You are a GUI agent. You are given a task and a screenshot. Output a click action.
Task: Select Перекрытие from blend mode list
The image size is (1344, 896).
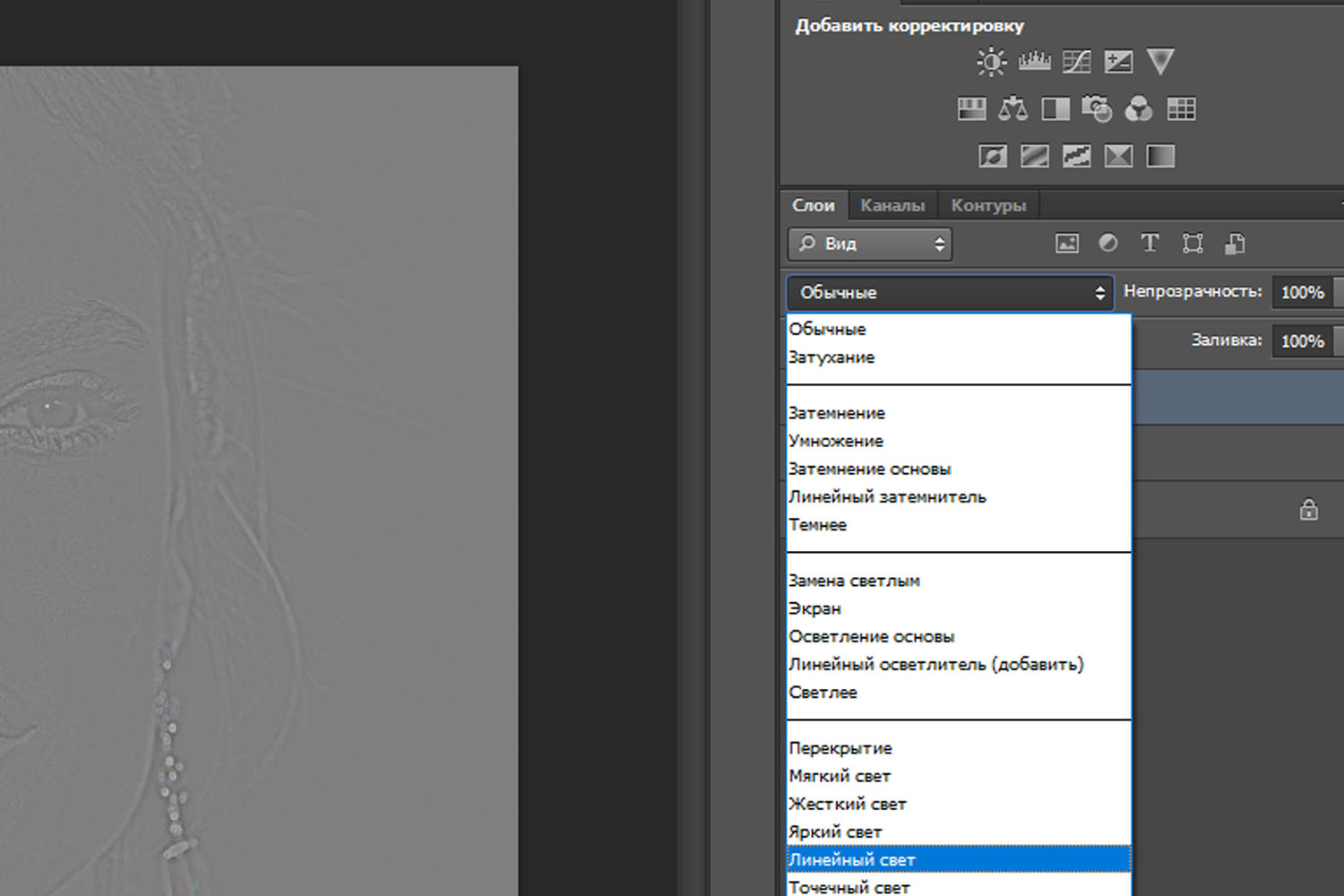click(840, 748)
